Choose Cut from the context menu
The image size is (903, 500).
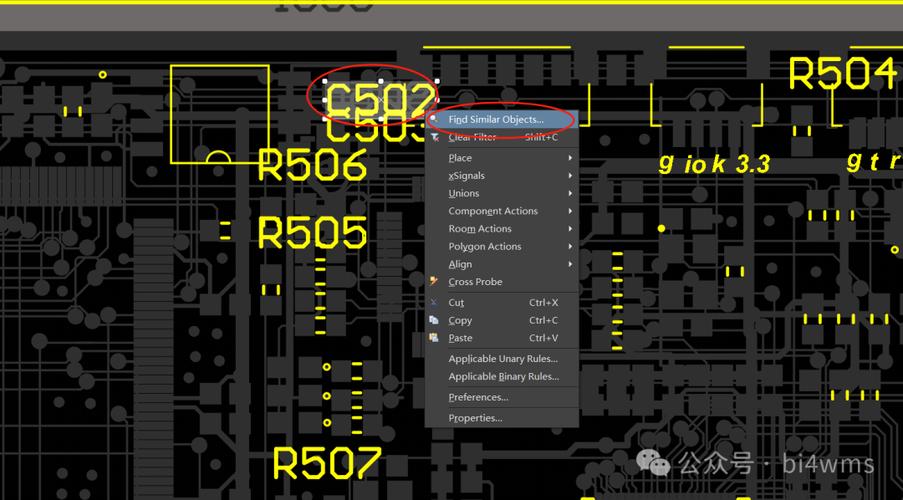pos(502,302)
